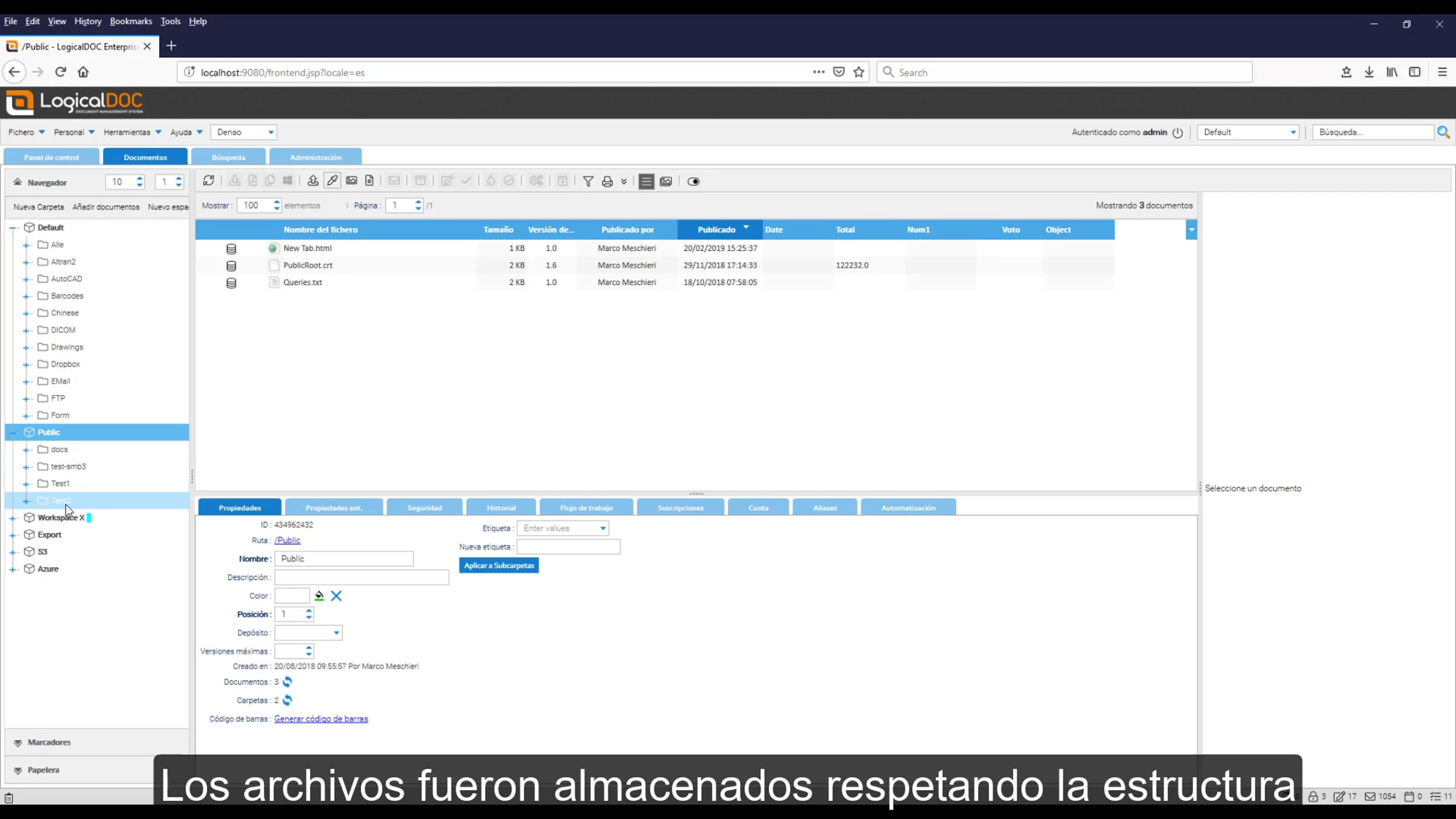Collapse the Public workspace tree node

pyautogui.click(x=13, y=433)
